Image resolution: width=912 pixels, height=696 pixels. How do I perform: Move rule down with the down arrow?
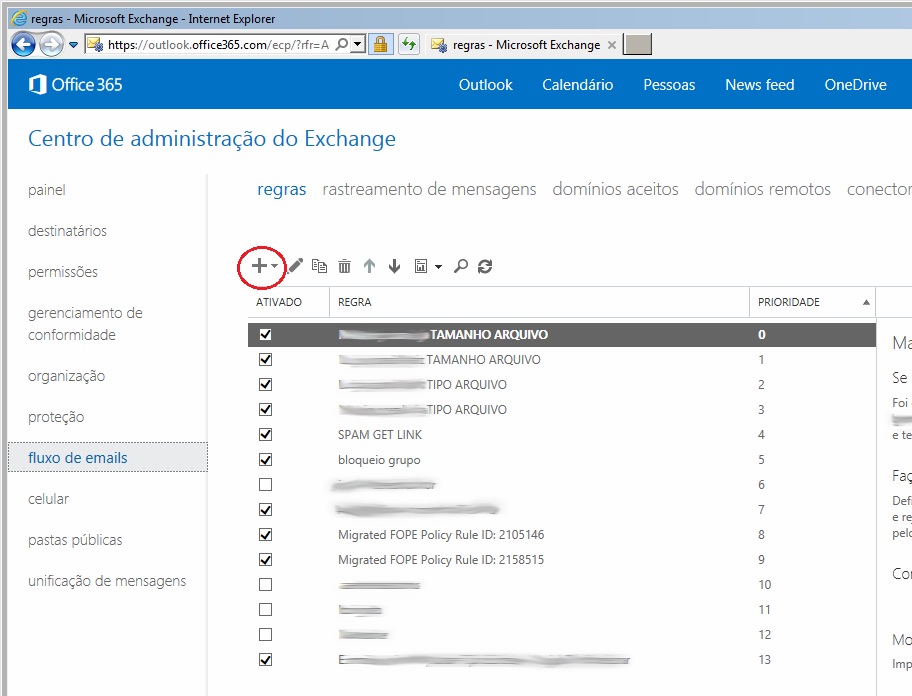394,266
